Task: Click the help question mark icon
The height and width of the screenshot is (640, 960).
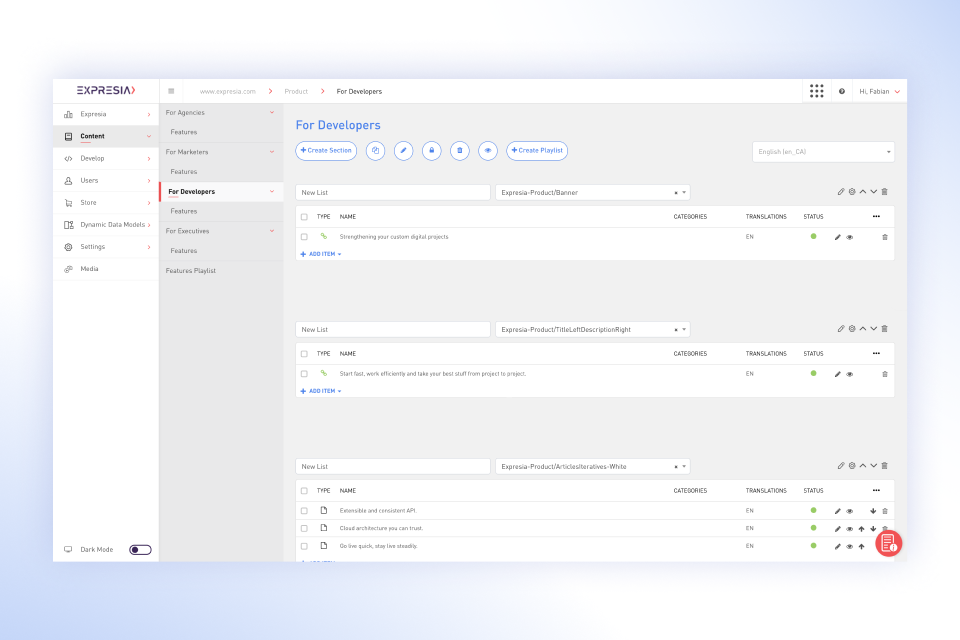Action: [x=842, y=91]
